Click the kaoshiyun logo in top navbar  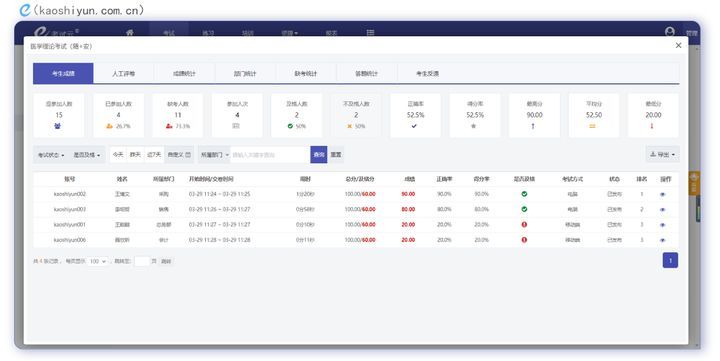tap(56, 32)
